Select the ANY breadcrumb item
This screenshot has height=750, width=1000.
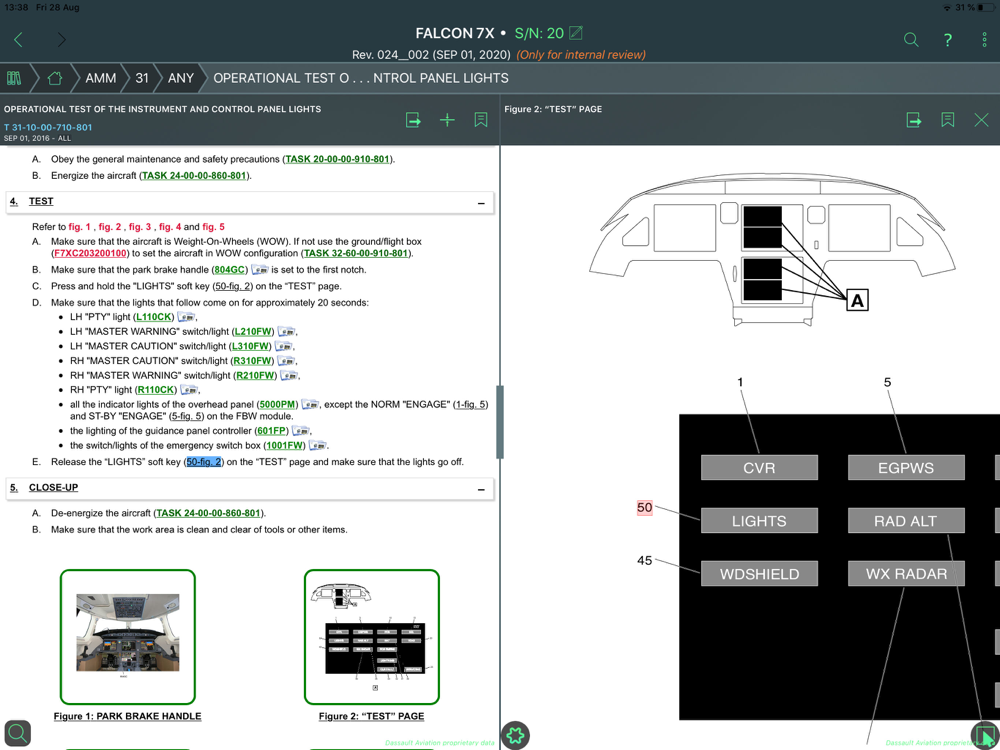(180, 78)
